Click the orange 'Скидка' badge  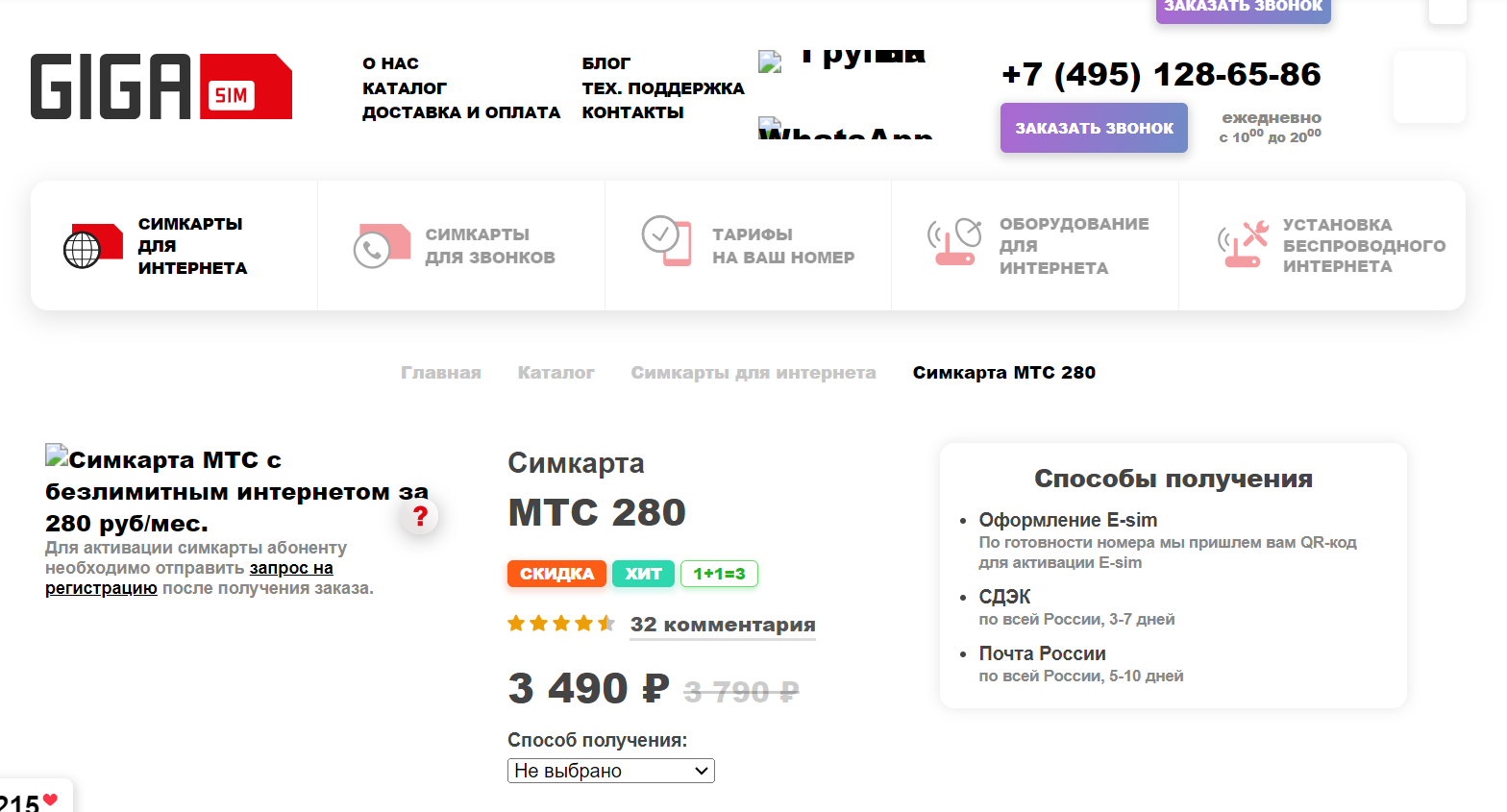[556, 574]
